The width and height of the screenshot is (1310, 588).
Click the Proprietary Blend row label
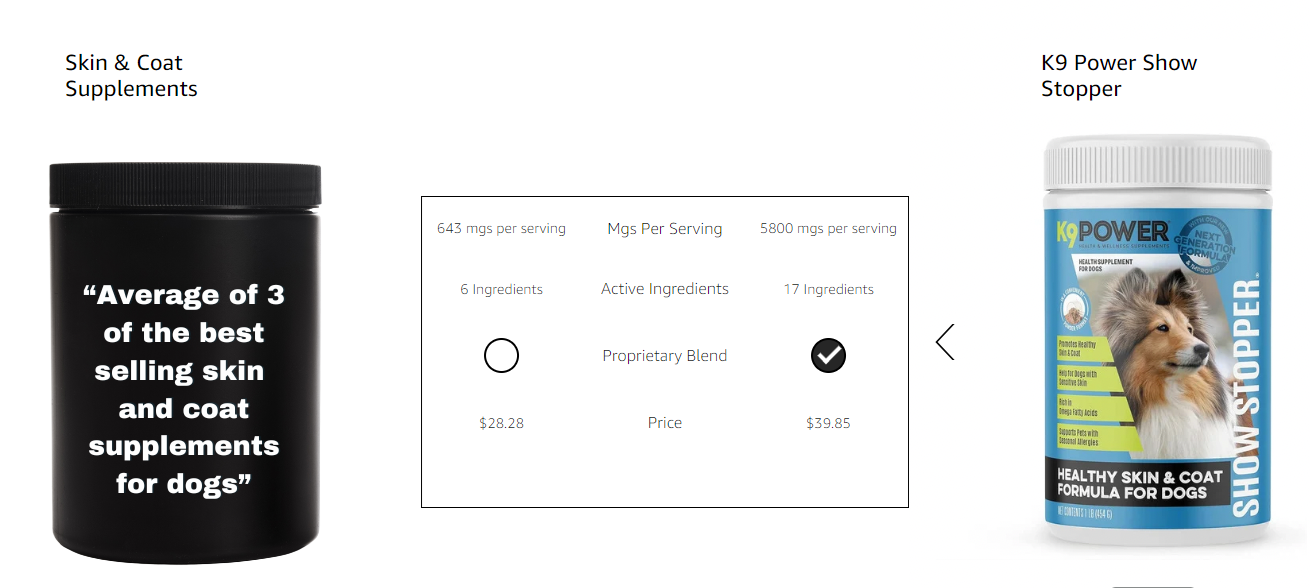click(665, 356)
